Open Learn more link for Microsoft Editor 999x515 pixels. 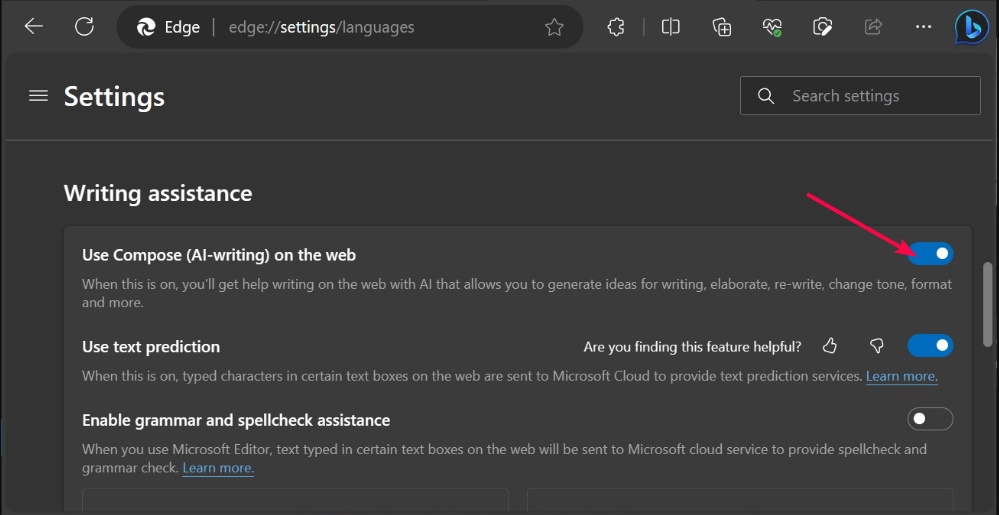pyautogui.click(x=218, y=468)
